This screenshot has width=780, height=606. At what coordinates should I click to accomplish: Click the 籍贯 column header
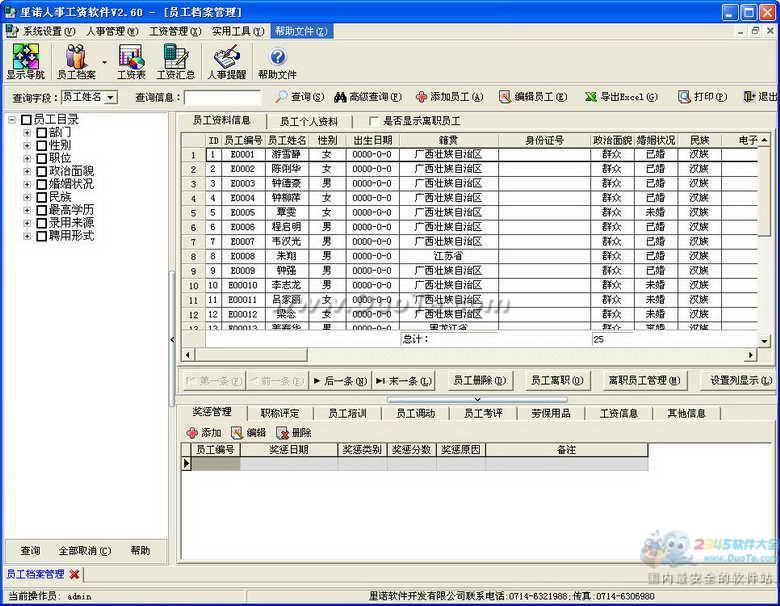pos(448,140)
